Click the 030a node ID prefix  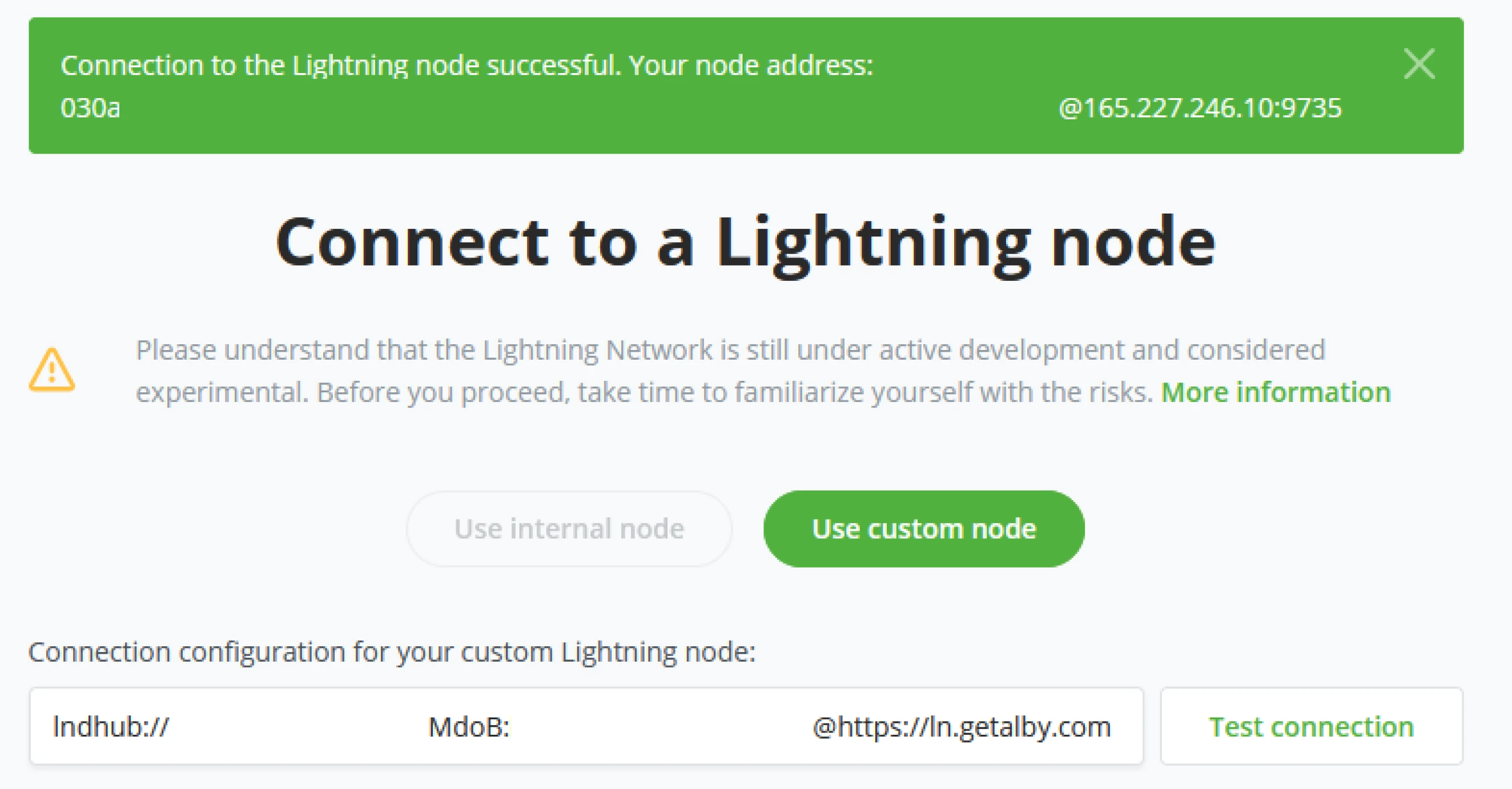90,108
